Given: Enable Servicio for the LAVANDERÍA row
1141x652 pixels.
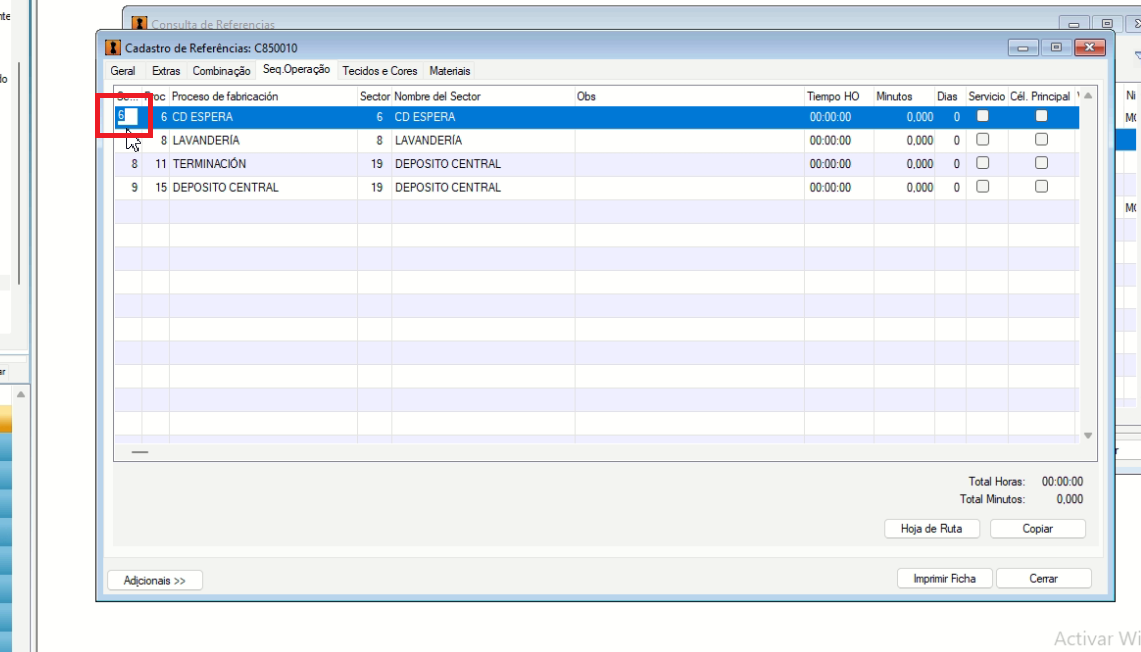Looking at the screenshot, I should tap(982, 139).
